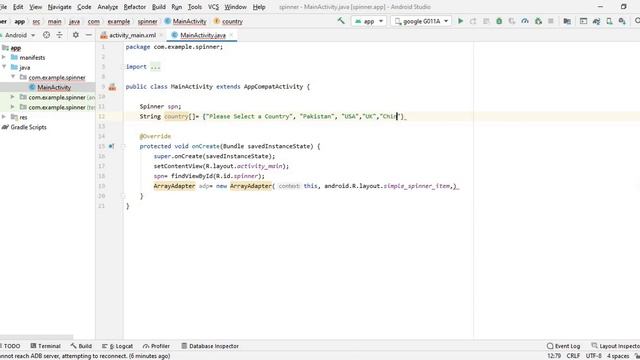Close the activity_main.xml tab
640x360 pixels.
point(161,35)
